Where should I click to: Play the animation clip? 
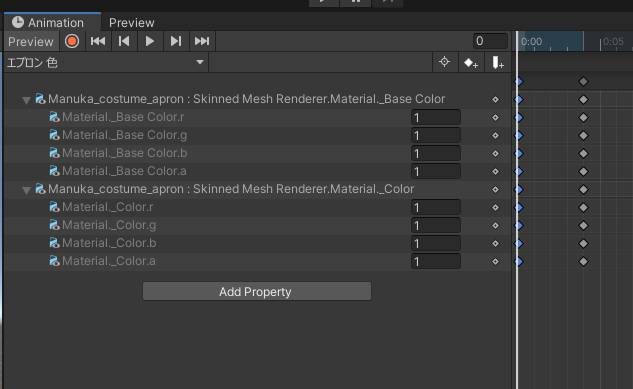pyautogui.click(x=150, y=41)
